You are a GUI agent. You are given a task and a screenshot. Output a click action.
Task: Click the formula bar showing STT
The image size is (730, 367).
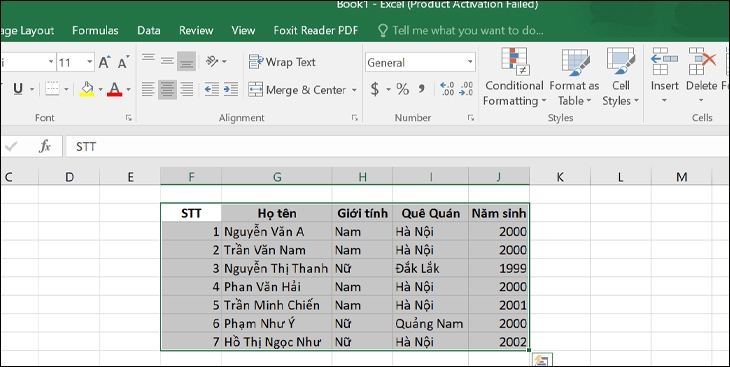point(396,147)
